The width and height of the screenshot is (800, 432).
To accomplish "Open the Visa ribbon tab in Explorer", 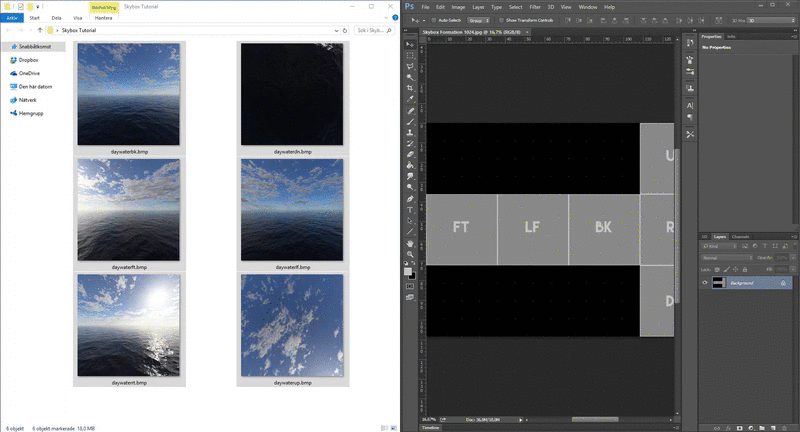I will [x=78, y=18].
